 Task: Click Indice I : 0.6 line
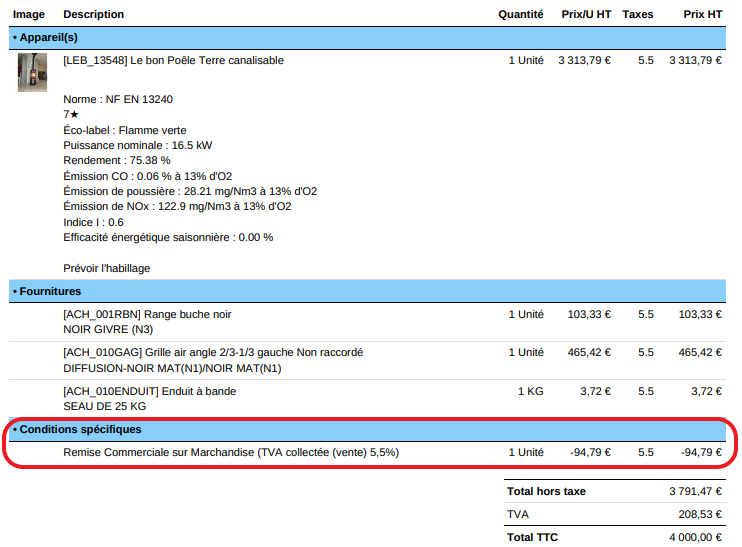pos(93,222)
